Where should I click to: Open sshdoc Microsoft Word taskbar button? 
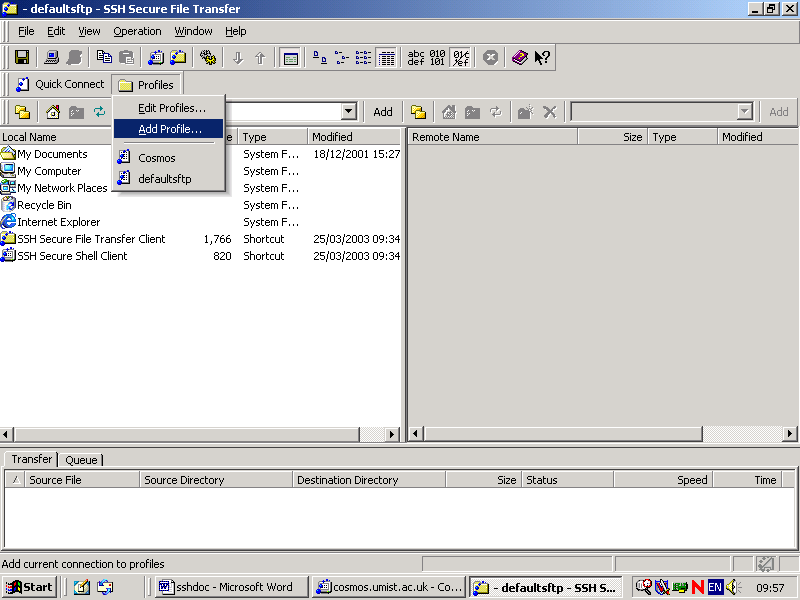click(226, 587)
